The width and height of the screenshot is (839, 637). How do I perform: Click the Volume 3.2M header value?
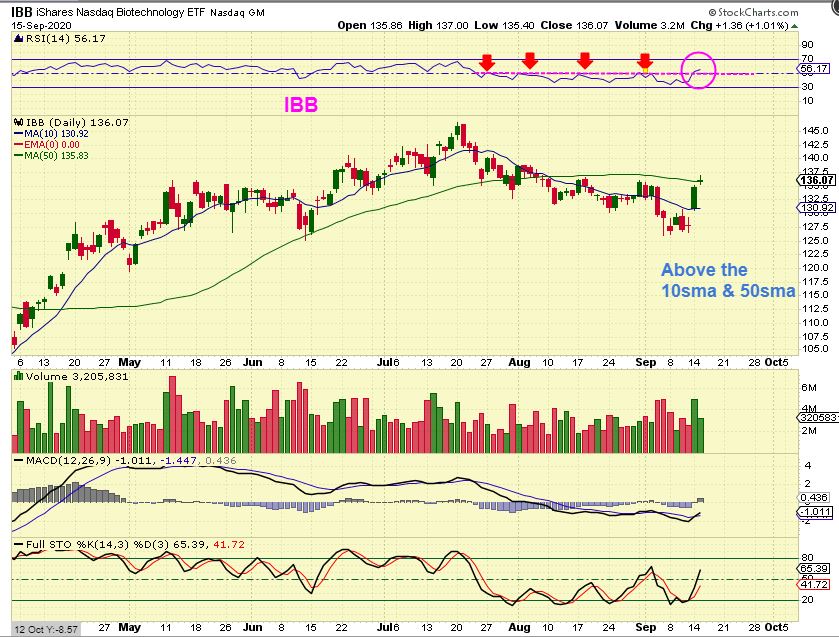point(650,25)
